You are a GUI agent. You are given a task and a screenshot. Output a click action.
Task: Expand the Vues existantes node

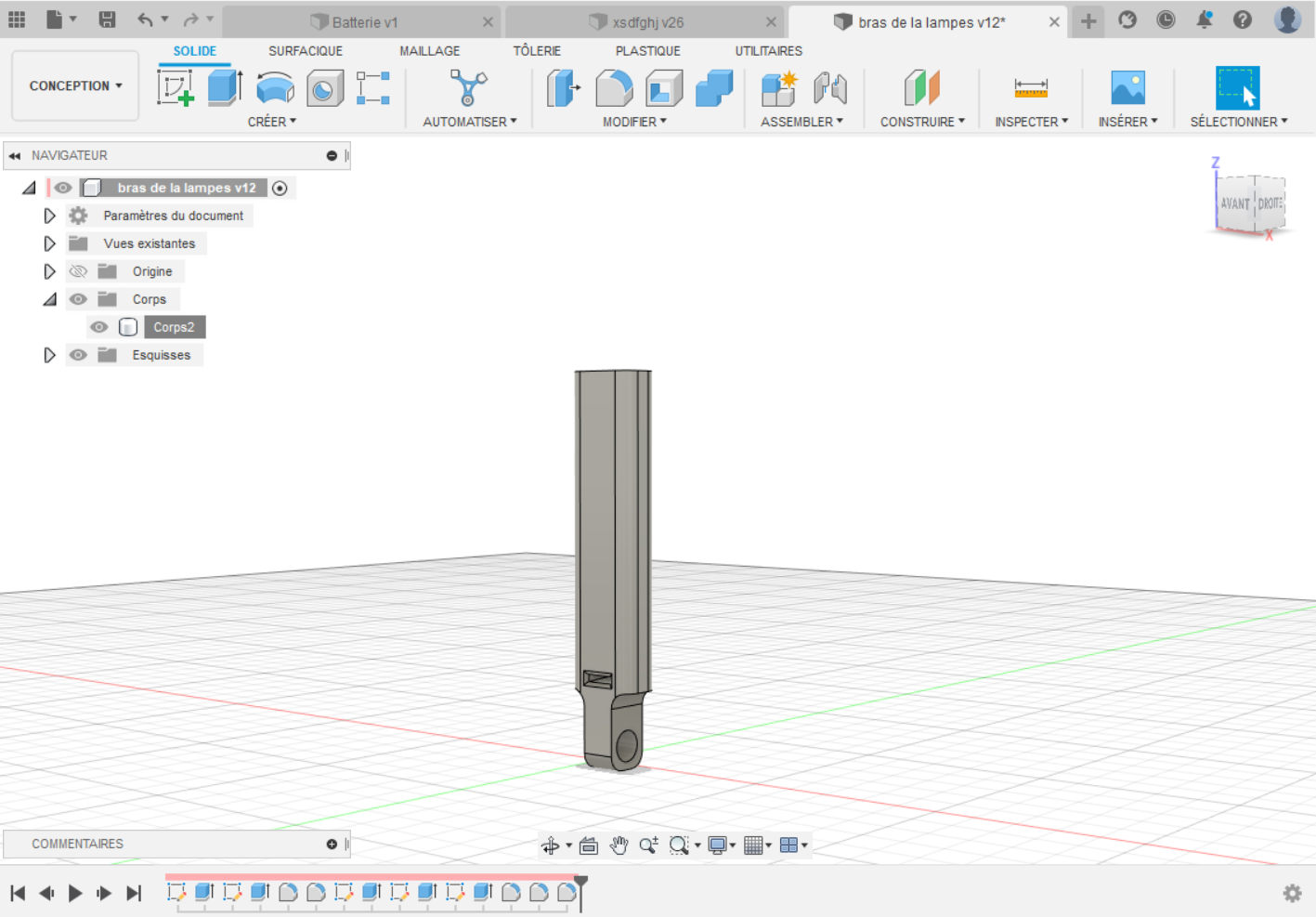point(49,243)
